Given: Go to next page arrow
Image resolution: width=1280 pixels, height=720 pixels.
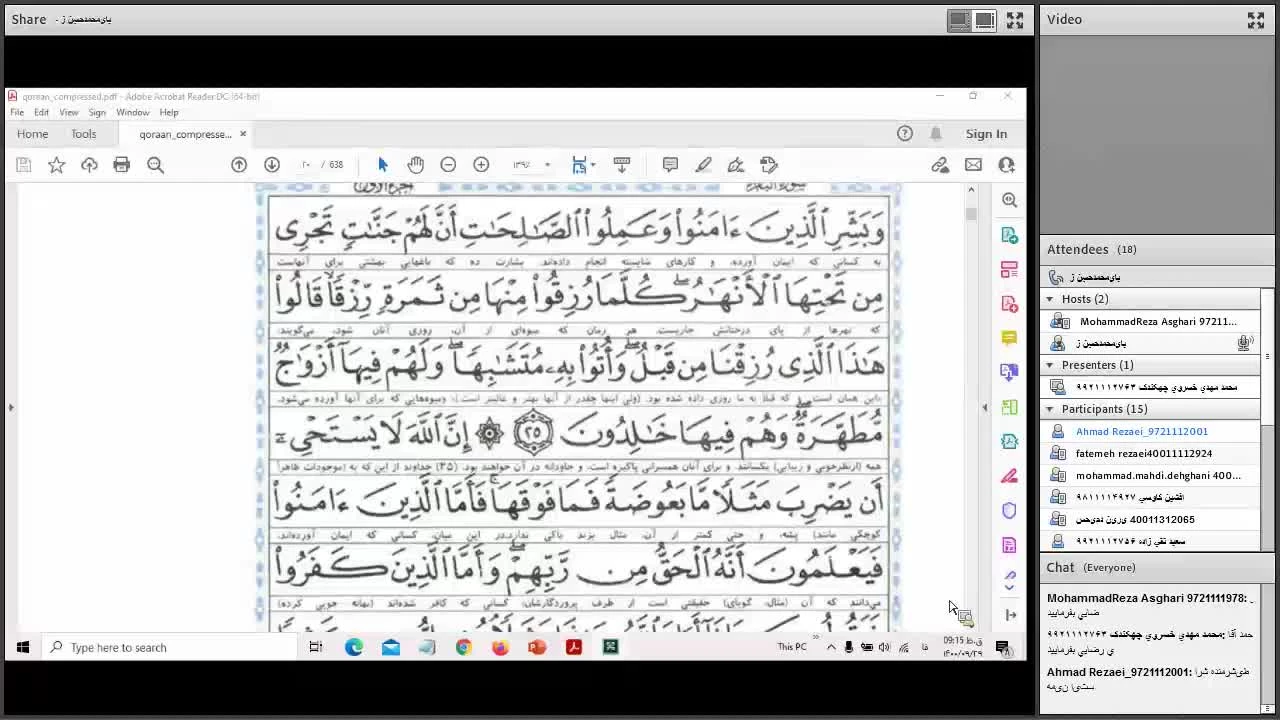Looking at the screenshot, I should (271, 165).
